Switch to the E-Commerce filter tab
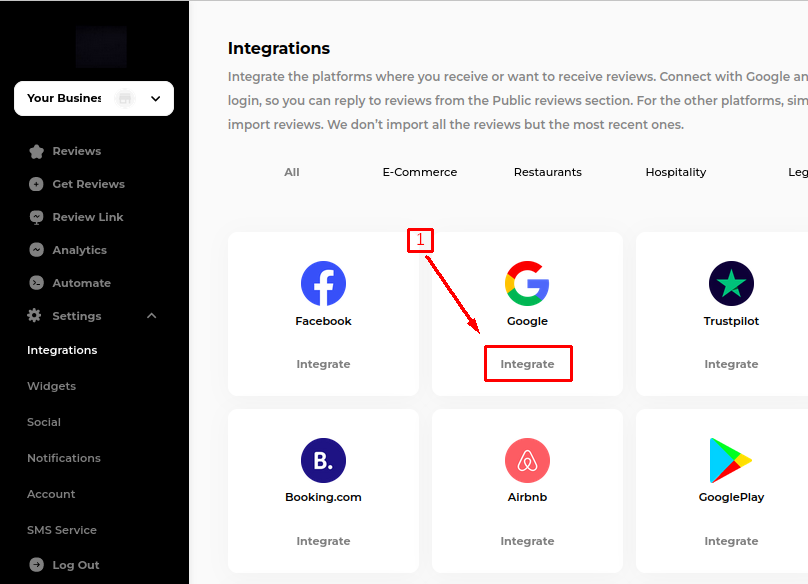This screenshot has width=808, height=584. click(419, 172)
